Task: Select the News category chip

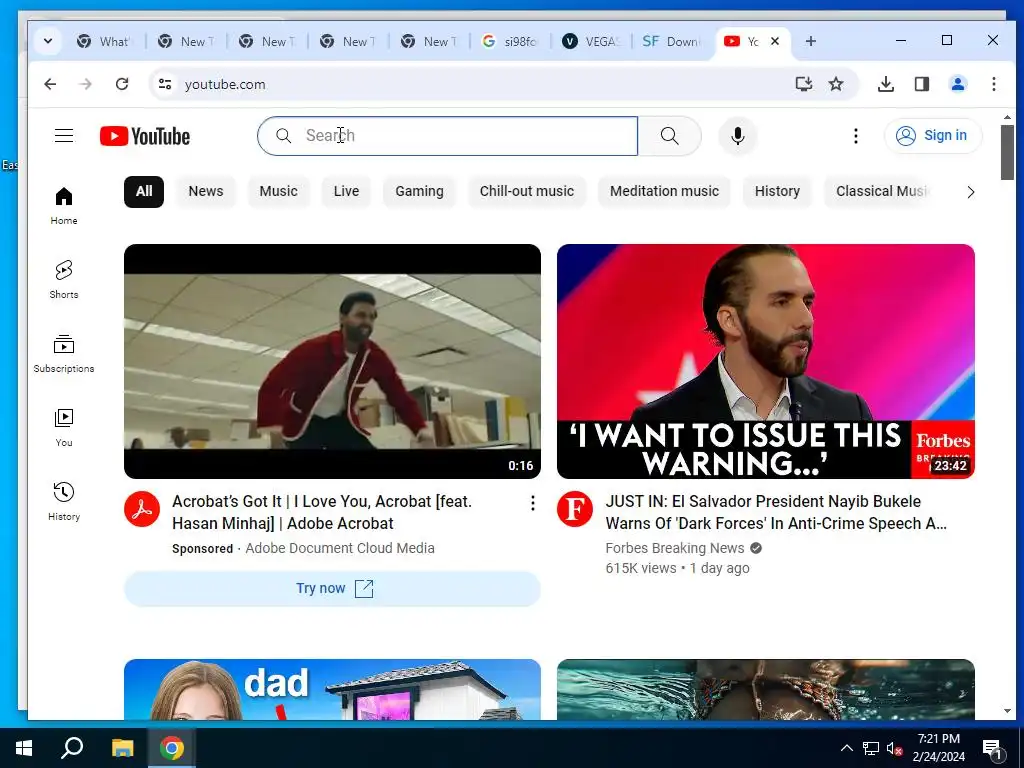Action: tap(206, 191)
